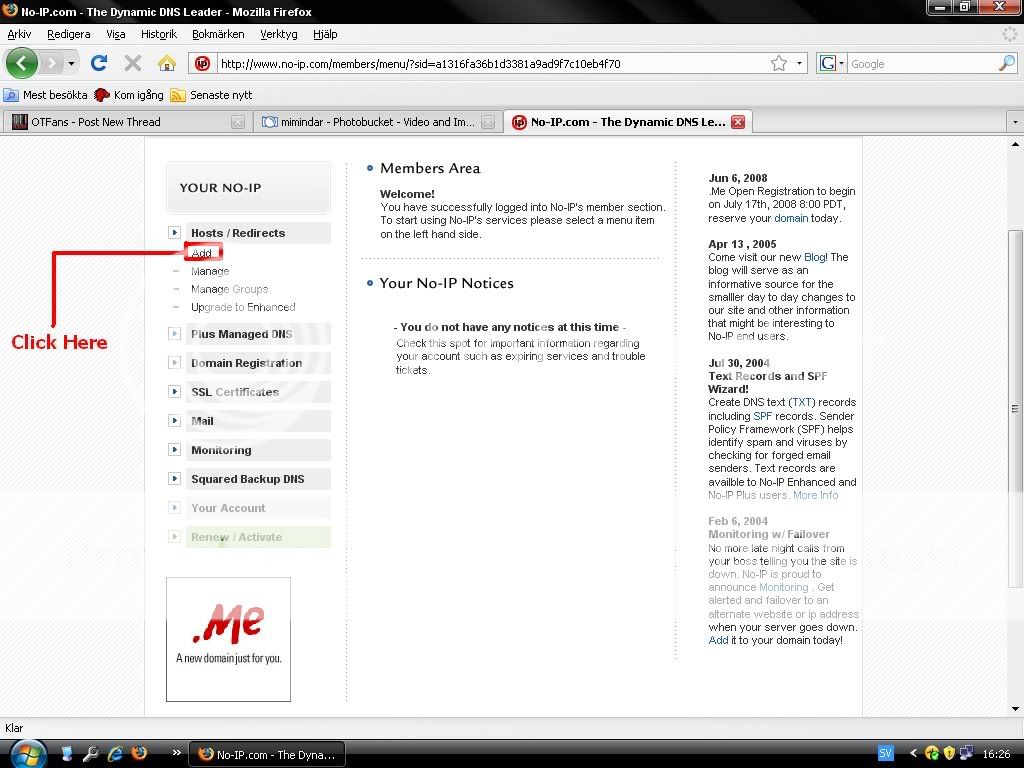
Task: Open the Verktyg menu
Action: coord(278,34)
